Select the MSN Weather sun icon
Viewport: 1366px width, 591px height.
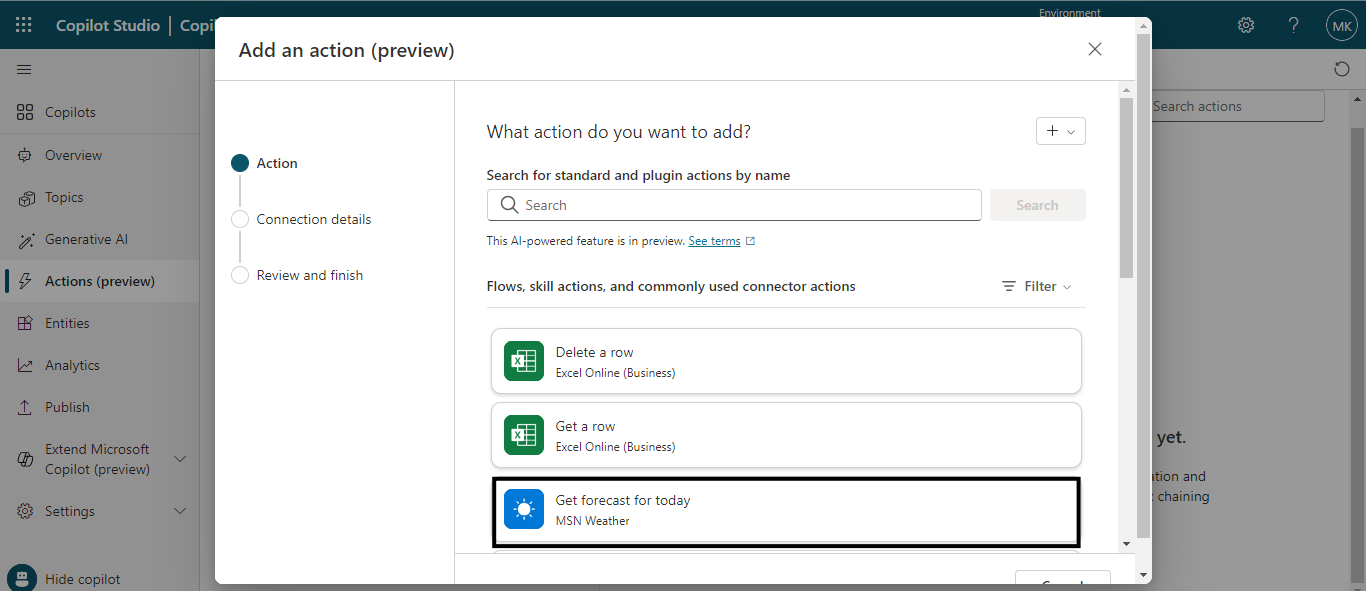[x=524, y=509]
